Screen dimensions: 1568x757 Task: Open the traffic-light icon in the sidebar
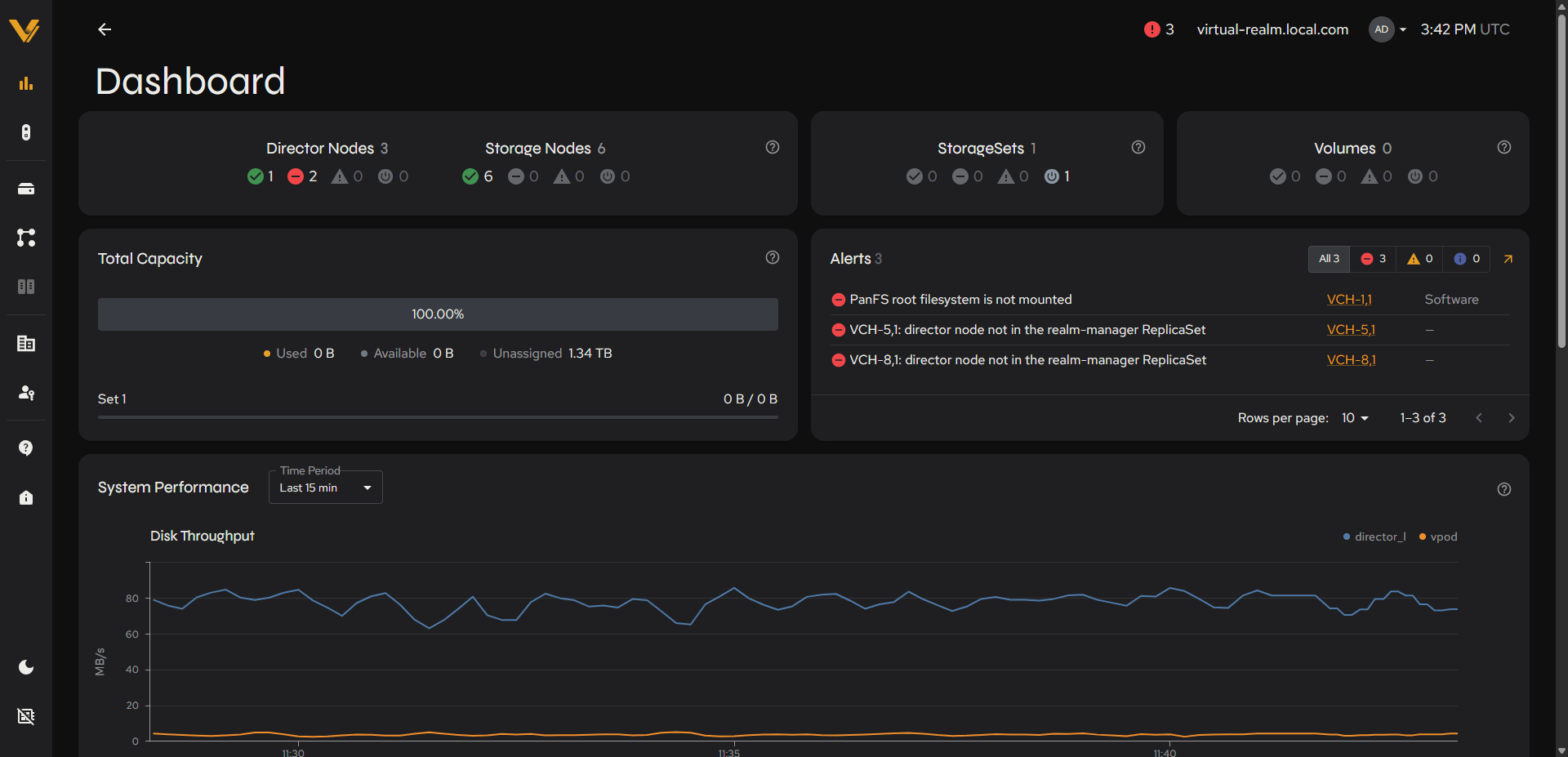(x=26, y=132)
